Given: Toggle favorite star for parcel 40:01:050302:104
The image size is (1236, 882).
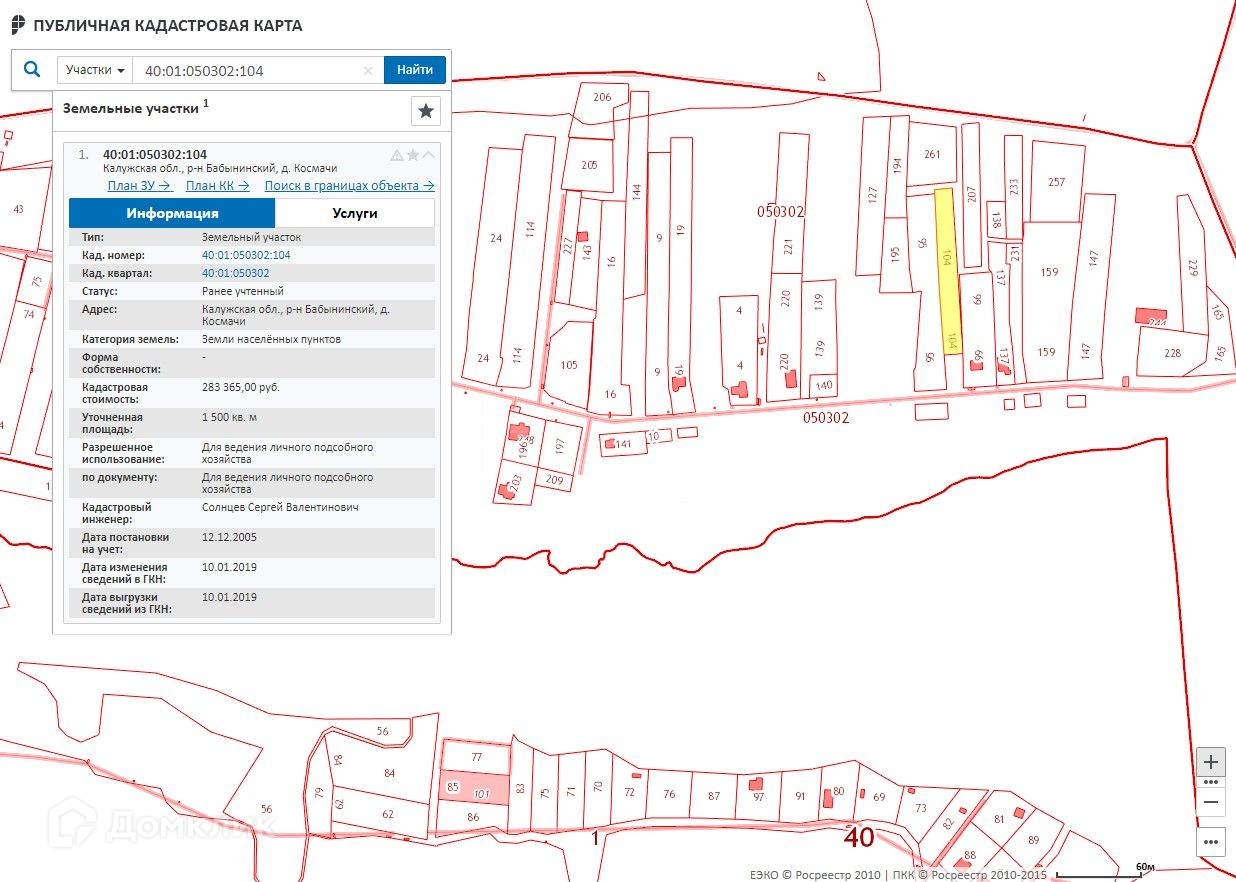Looking at the screenshot, I should 413,155.
